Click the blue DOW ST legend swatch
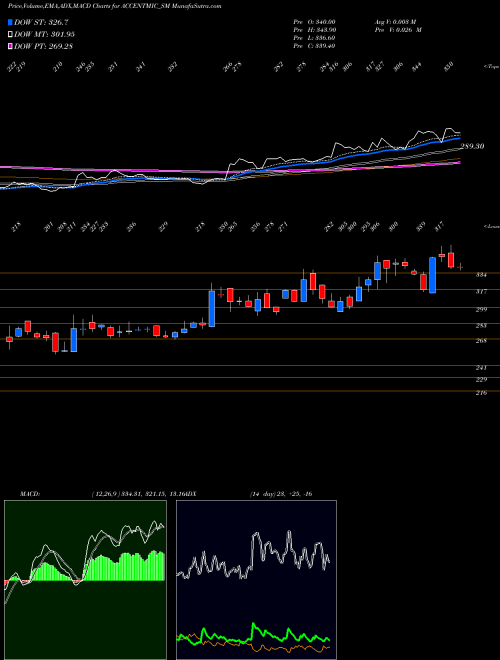Screen dimensions: 500x660 (10, 22)
